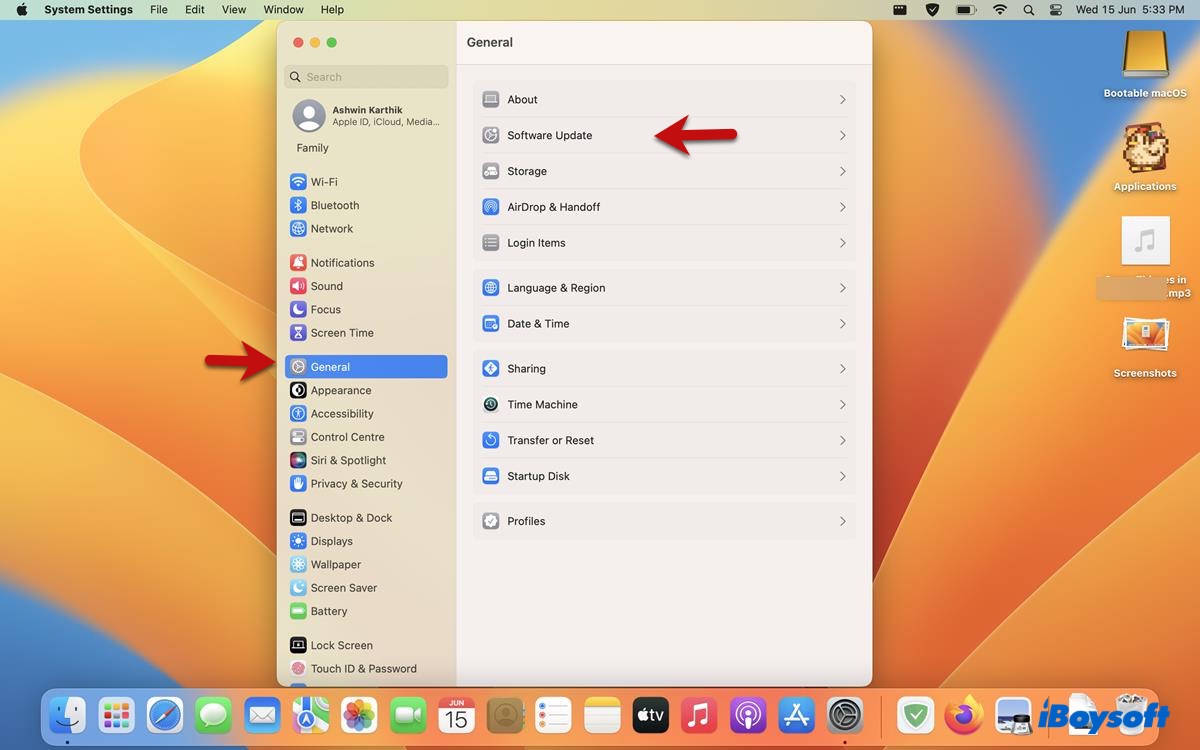This screenshot has height=750, width=1200.
Task: Click the Spotlight search icon in menu bar
Action: pyautogui.click(x=1027, y=10)
